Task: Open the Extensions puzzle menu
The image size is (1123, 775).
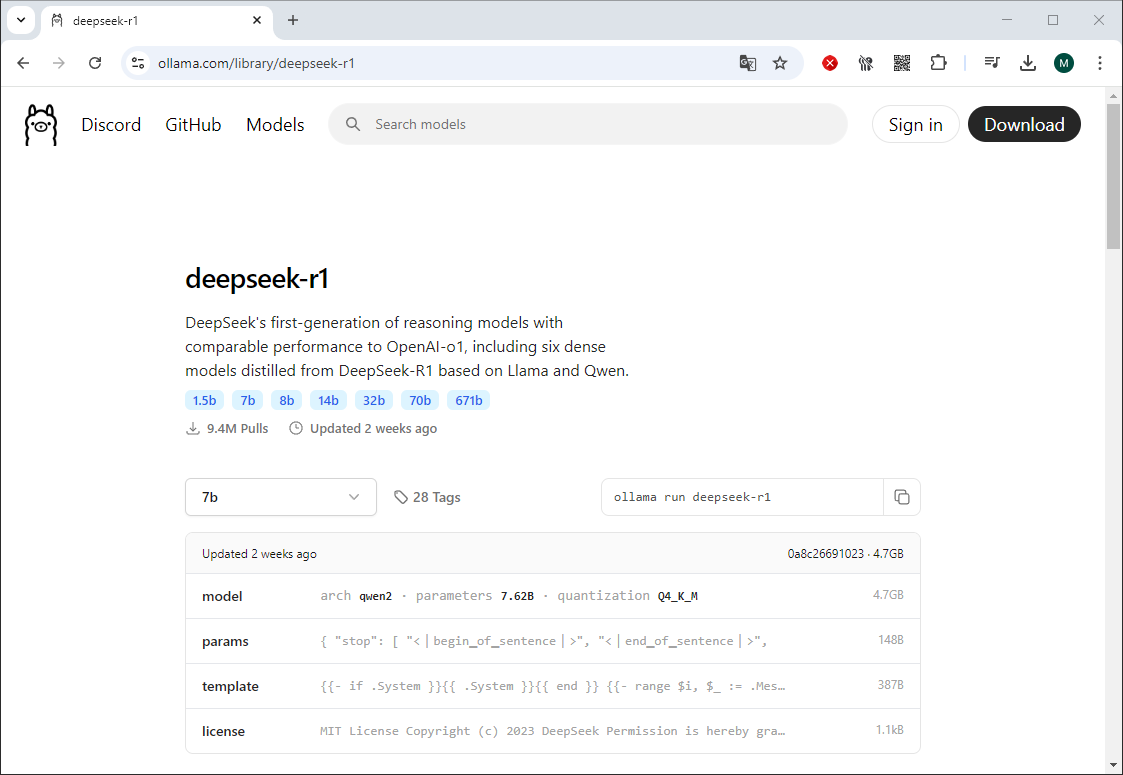Action: pyautogui.click(x=938, y=63)
